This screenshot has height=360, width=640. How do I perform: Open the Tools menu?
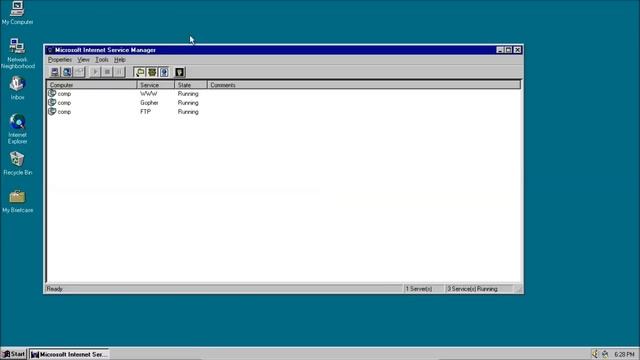[x=102, y=60]
